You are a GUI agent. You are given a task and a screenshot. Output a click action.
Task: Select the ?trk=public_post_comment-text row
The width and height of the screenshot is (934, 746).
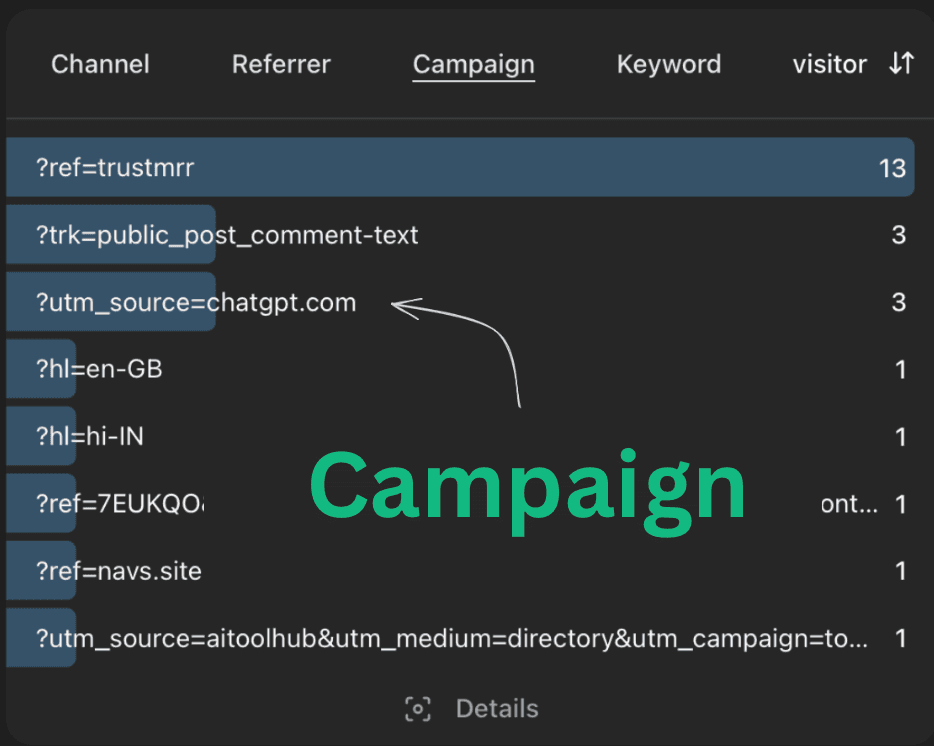click(460, 235)
